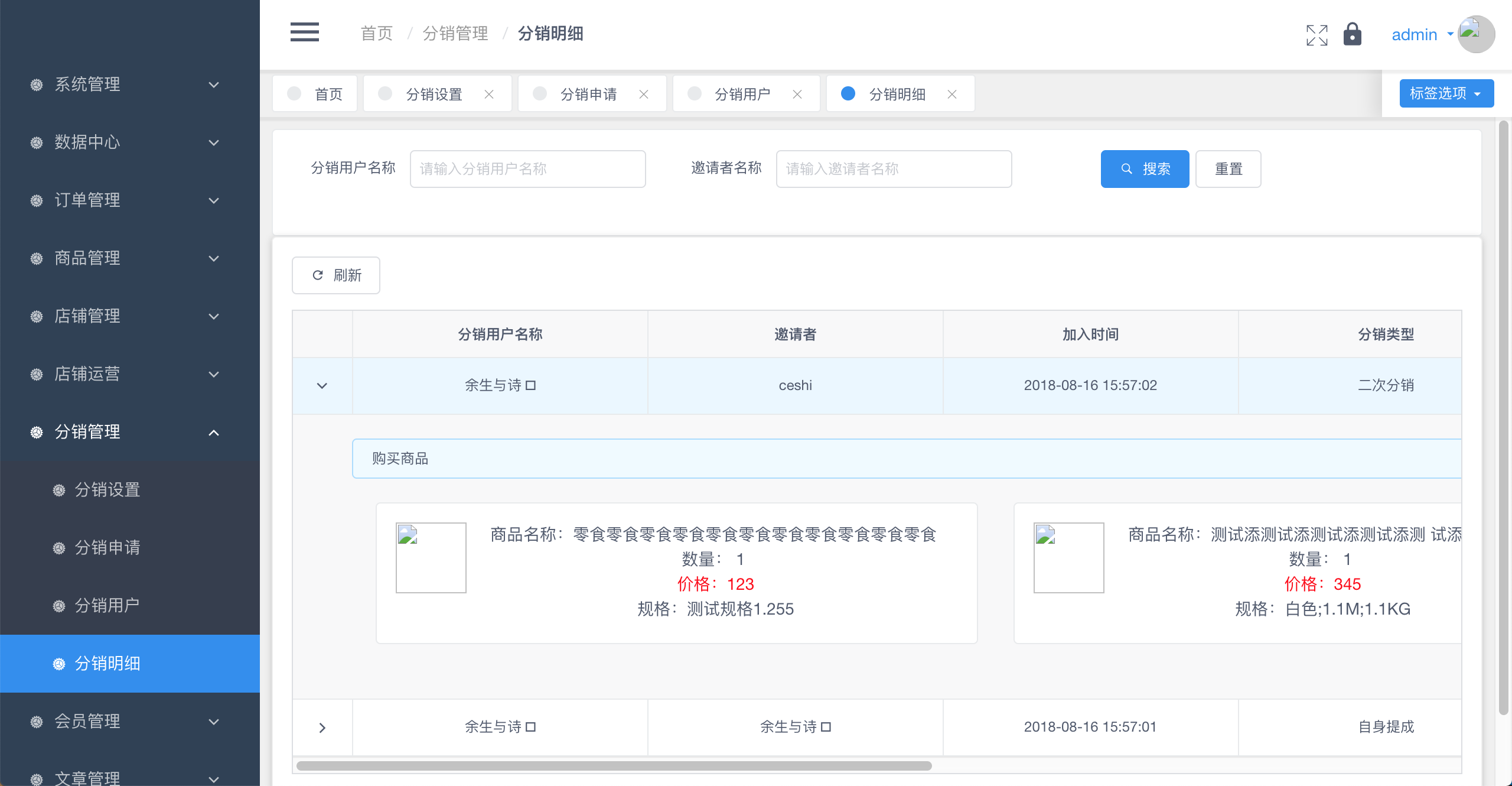Click the lock screen icon
The height and width of the screenshot is (786, 1512).
[x=1352, y=35]
